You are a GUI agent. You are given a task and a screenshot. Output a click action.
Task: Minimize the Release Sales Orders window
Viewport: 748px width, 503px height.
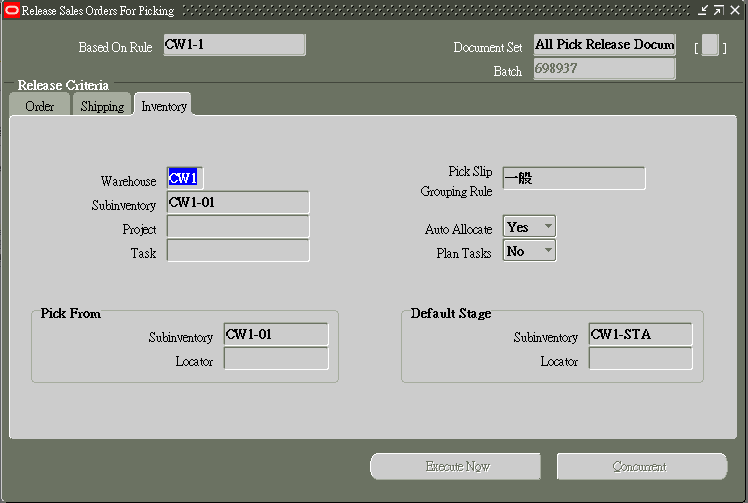click(703, 10)
